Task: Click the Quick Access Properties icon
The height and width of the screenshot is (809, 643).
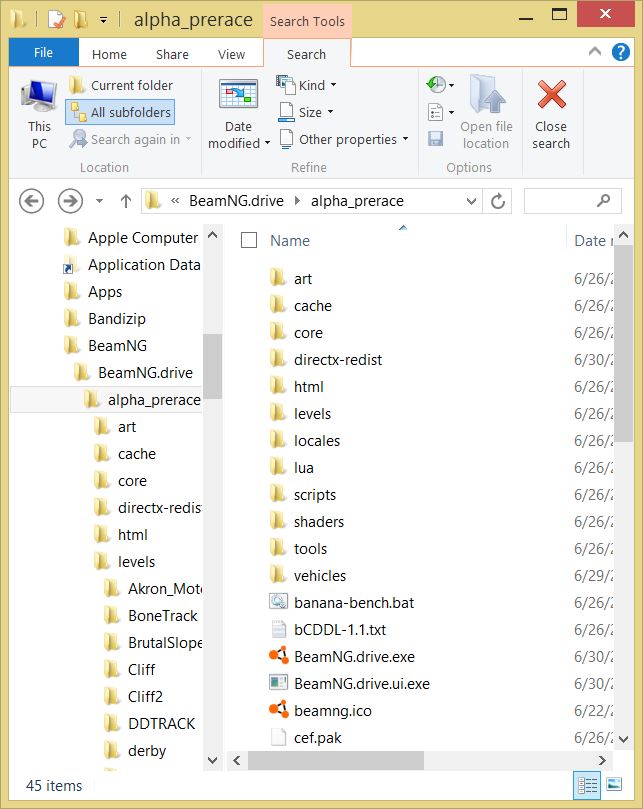Action: pos(56,20)
